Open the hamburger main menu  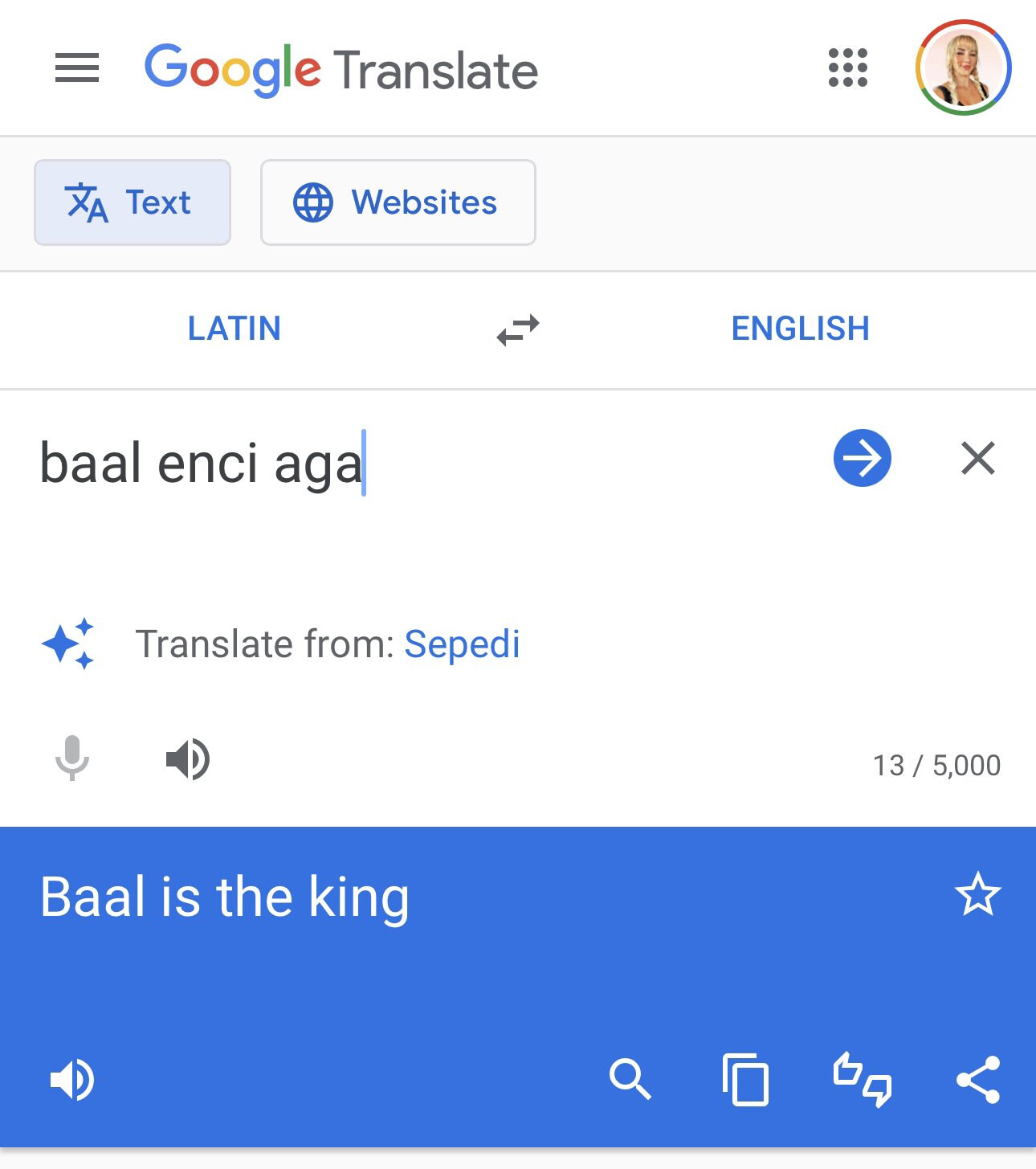(77, 67)
